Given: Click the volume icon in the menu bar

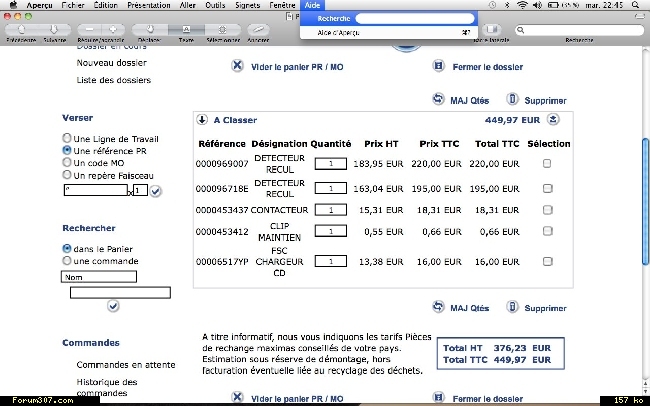Looking at the screenshot, I should pyautogui.click(x=537, y=5).
